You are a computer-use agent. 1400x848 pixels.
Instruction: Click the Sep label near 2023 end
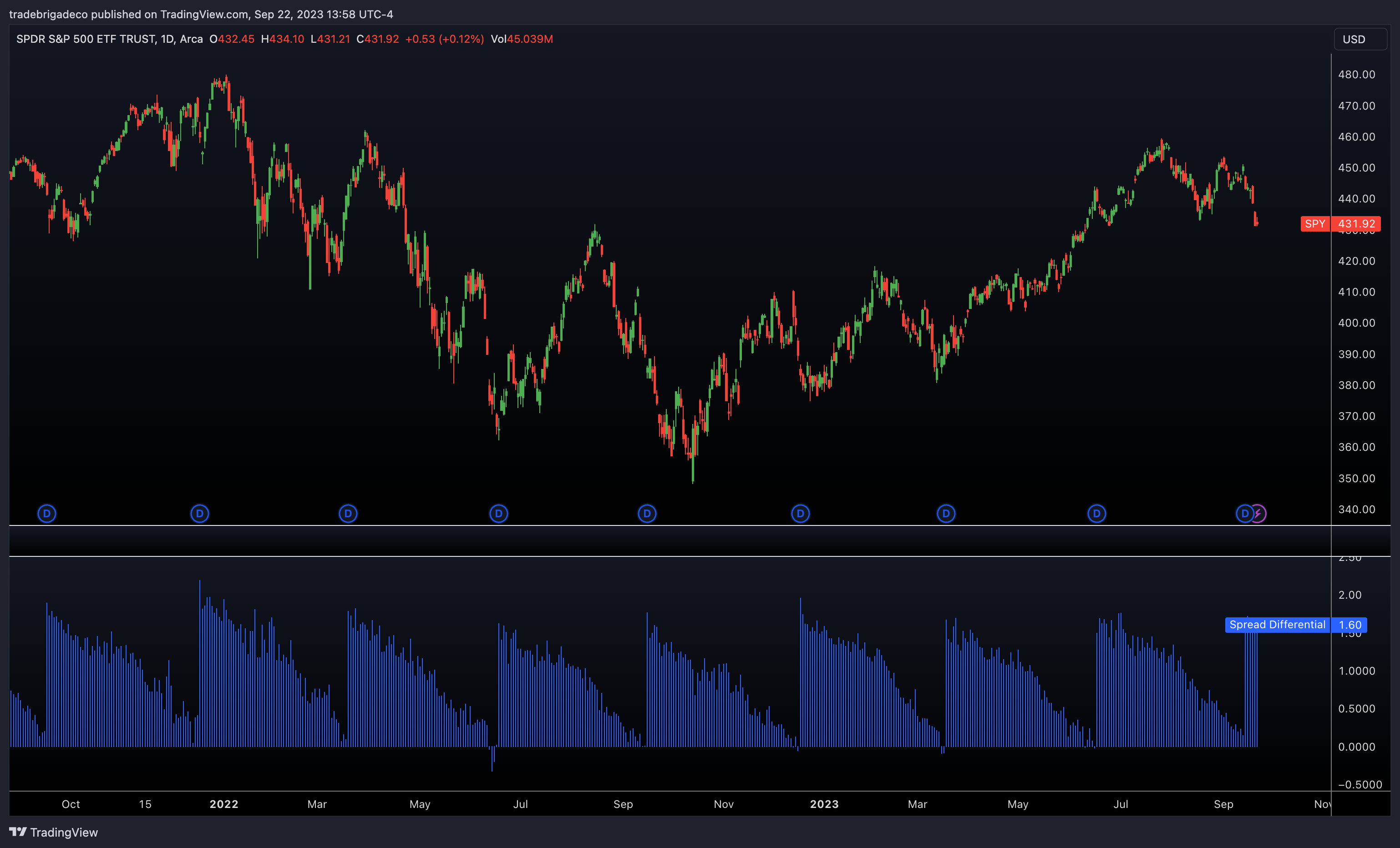pos(1223,804)
